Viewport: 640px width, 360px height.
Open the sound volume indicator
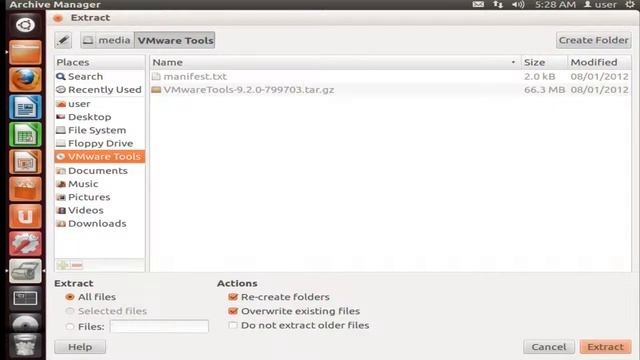(x=518, y=4)
